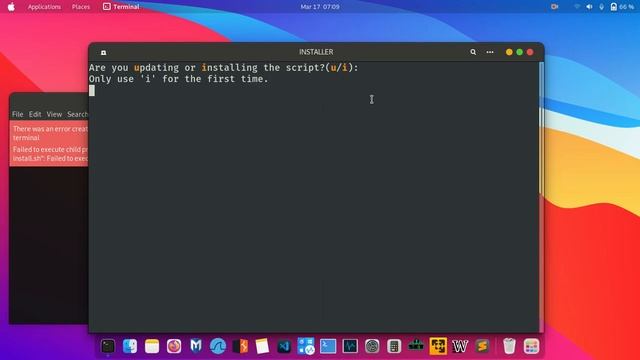This screenshot has width=640, height=360.
Task: Open Search menu in the background terminal
Action: (x=78, y=114)
